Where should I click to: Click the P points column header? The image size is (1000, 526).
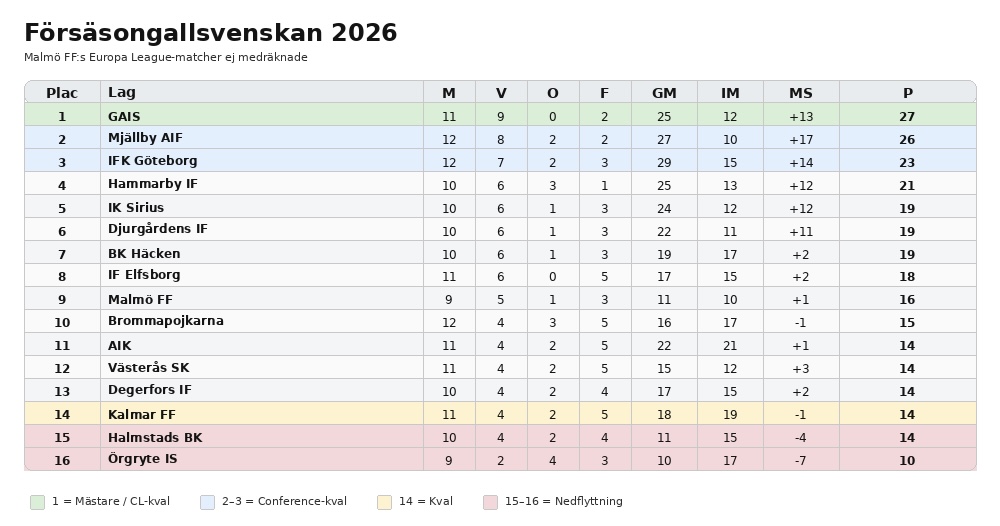[x=907, y=93]
